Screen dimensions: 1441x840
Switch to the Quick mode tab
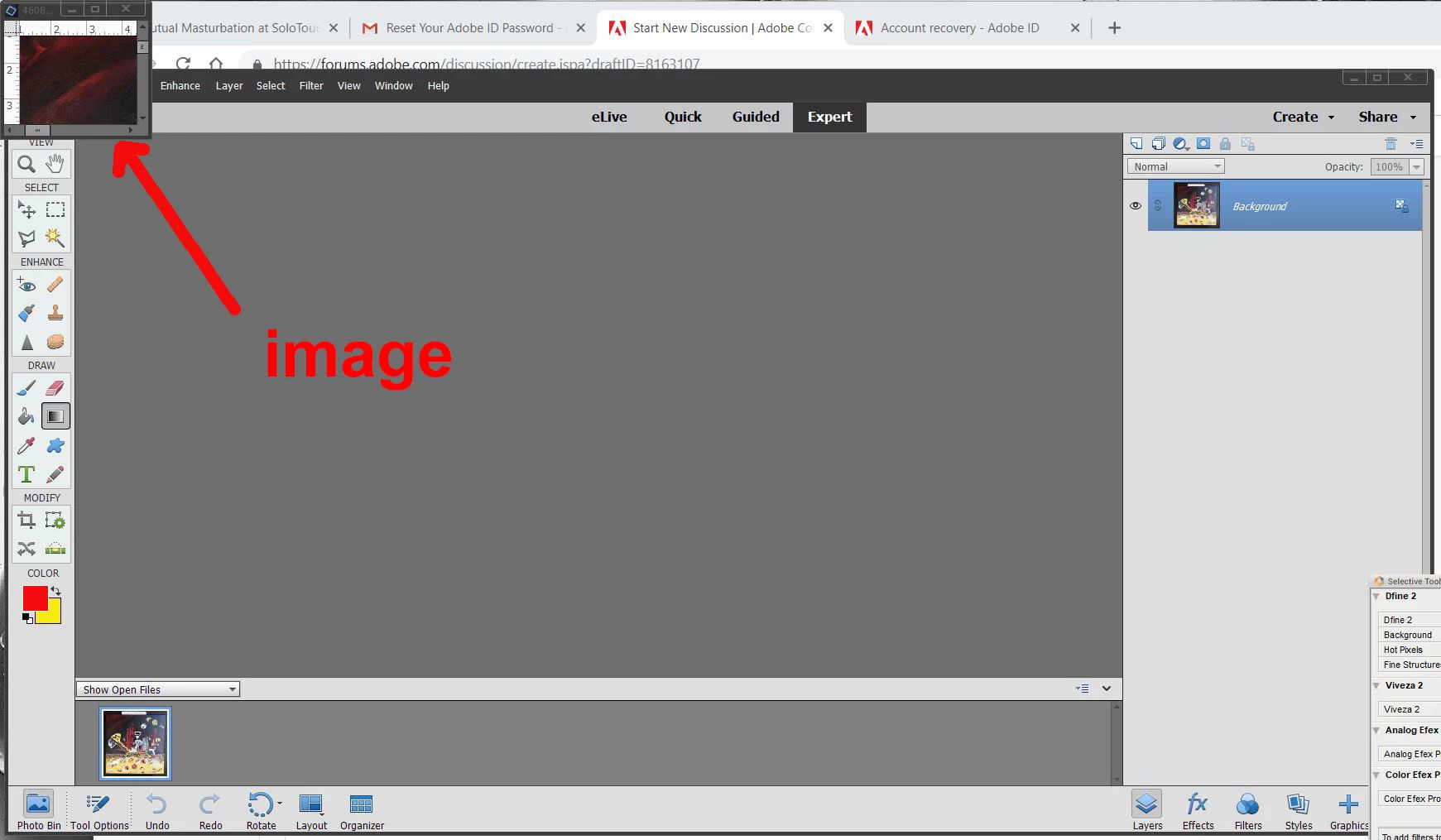click(x=683, y=117)
